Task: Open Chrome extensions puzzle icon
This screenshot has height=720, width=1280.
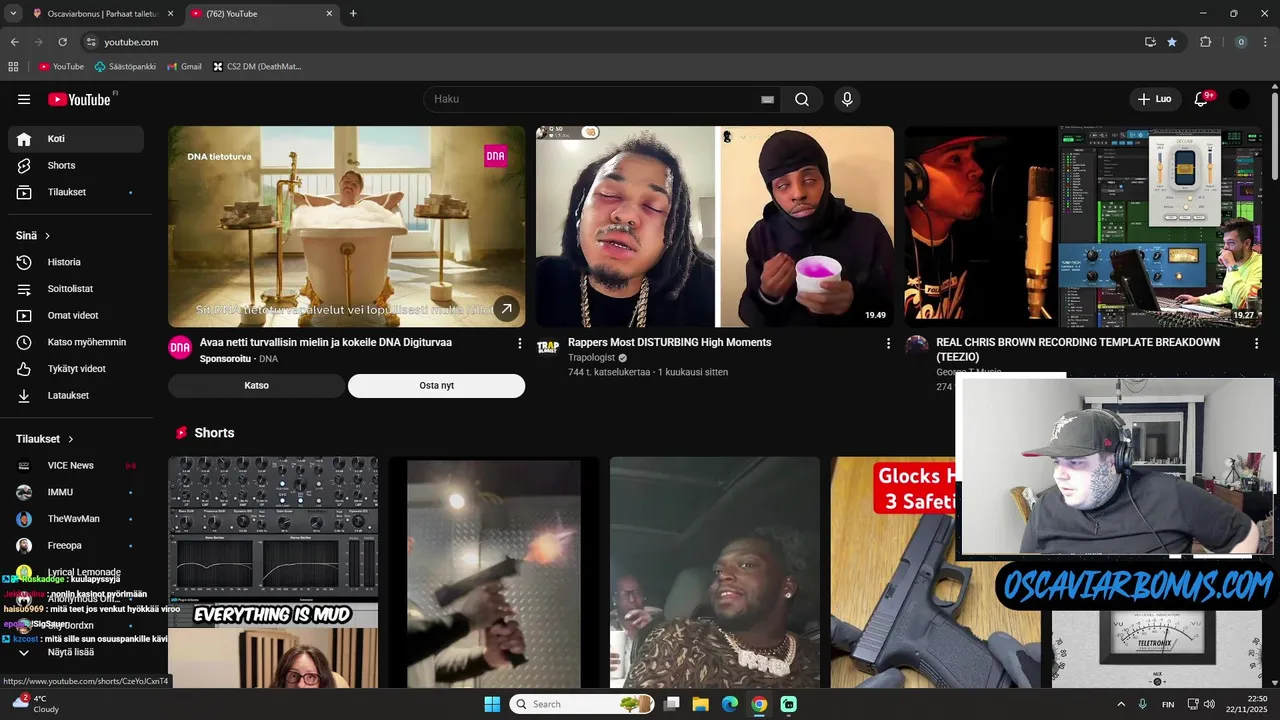Action: pos(1205,42)
